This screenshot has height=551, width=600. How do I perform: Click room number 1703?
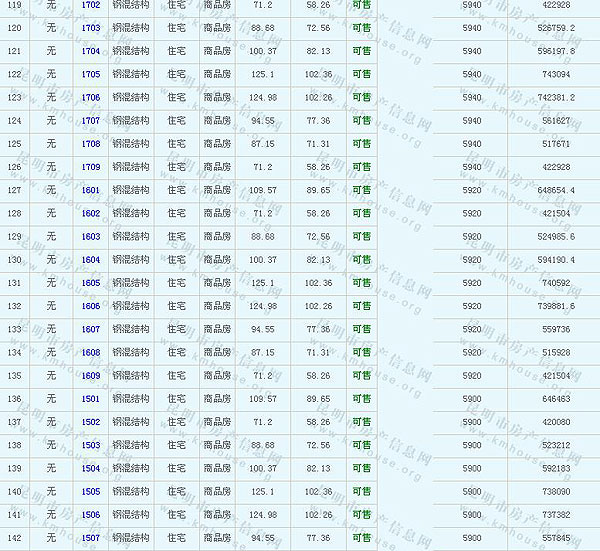point(91,28)
